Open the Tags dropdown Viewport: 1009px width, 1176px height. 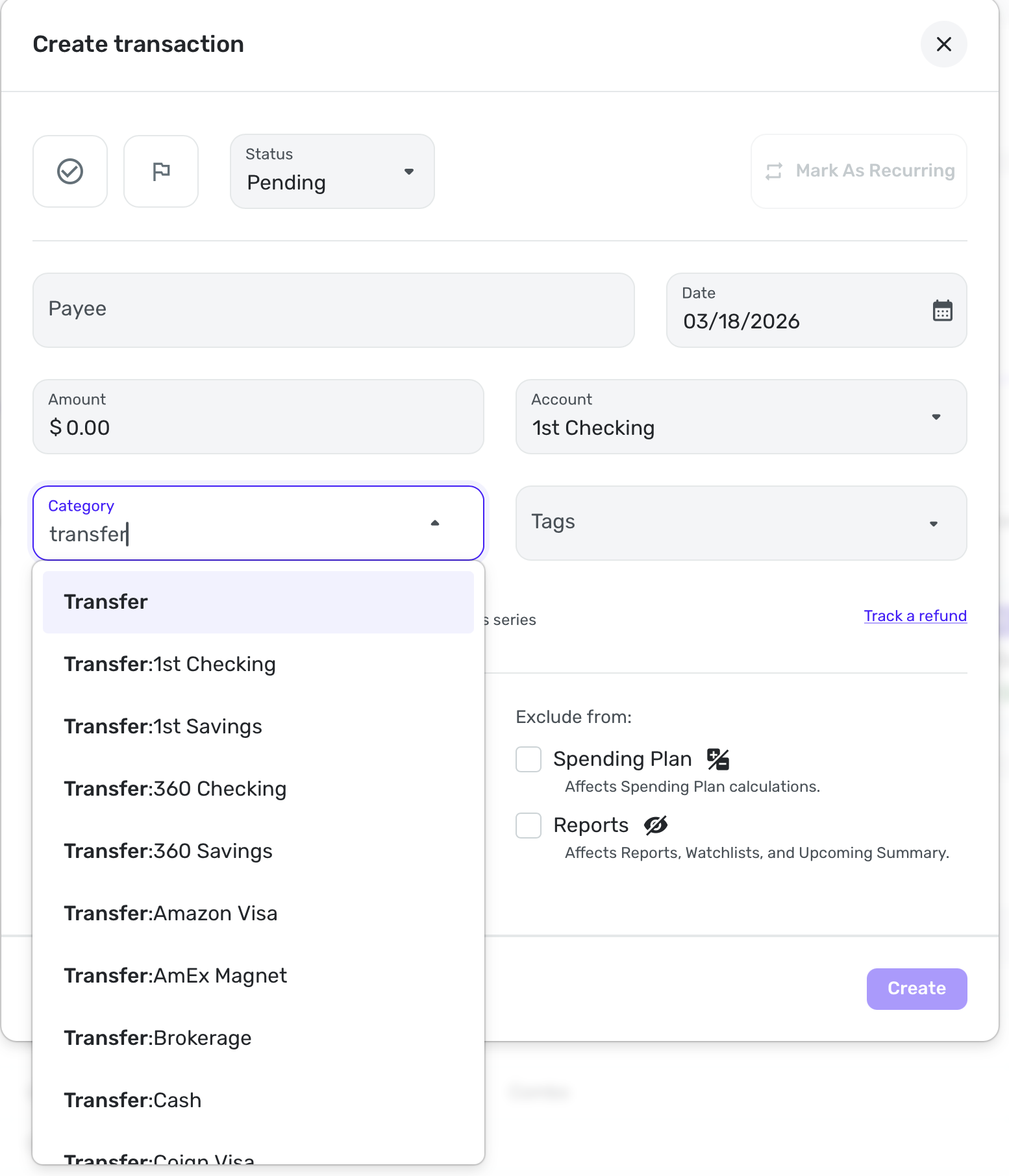click(741, 523)
